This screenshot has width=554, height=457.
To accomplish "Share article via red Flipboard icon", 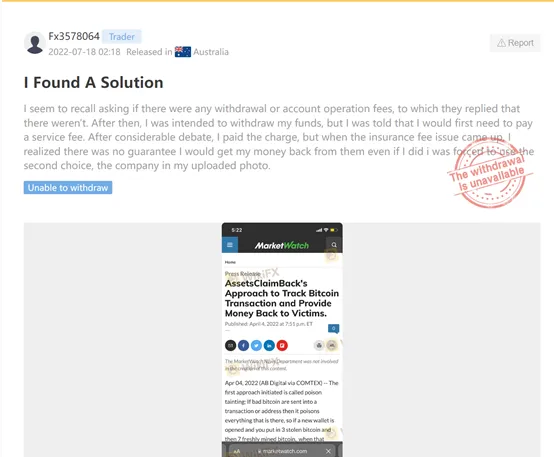I will pyautogui.click(x=282, y=345).
